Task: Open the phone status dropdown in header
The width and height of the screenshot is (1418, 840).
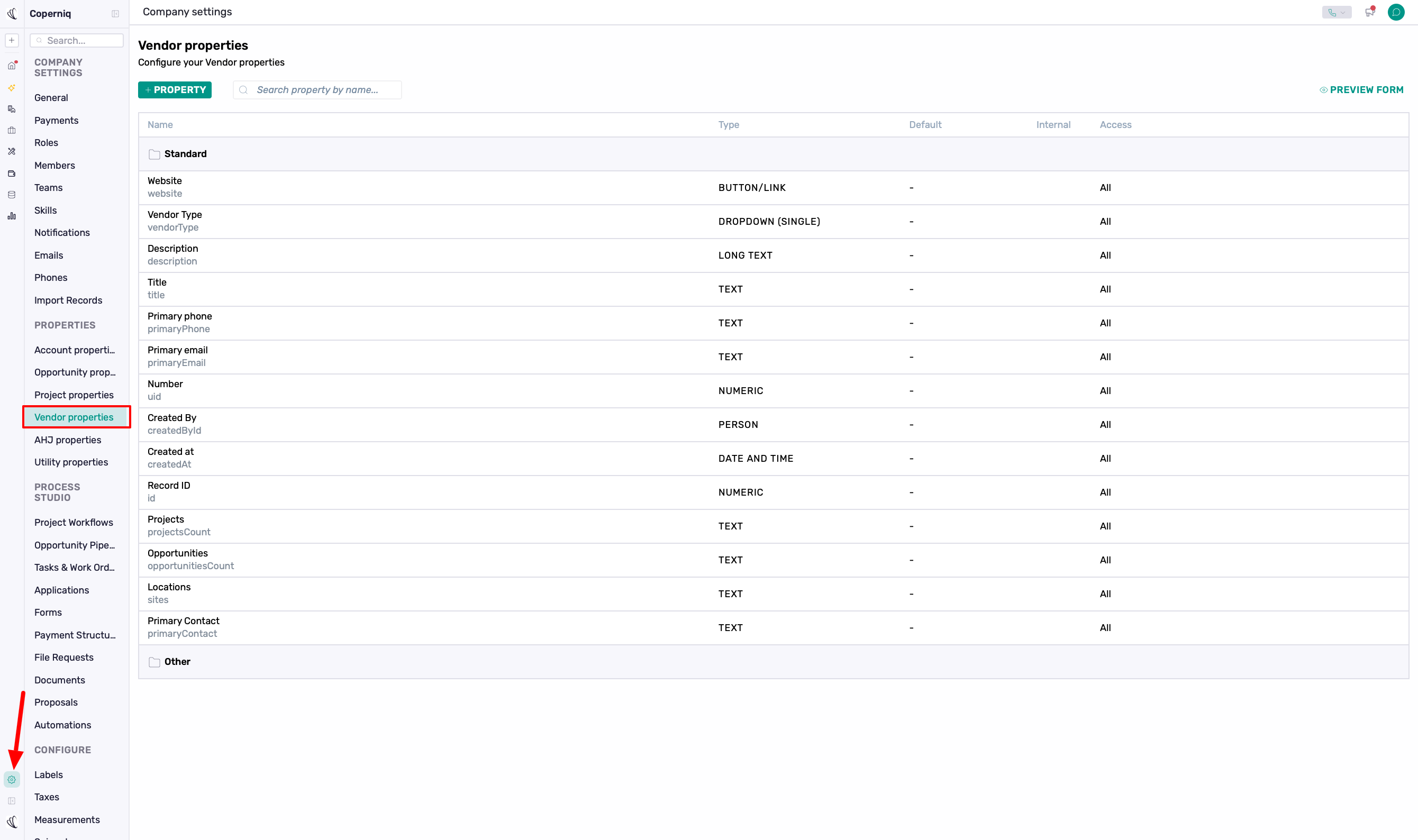Action: coord(1336,12)
